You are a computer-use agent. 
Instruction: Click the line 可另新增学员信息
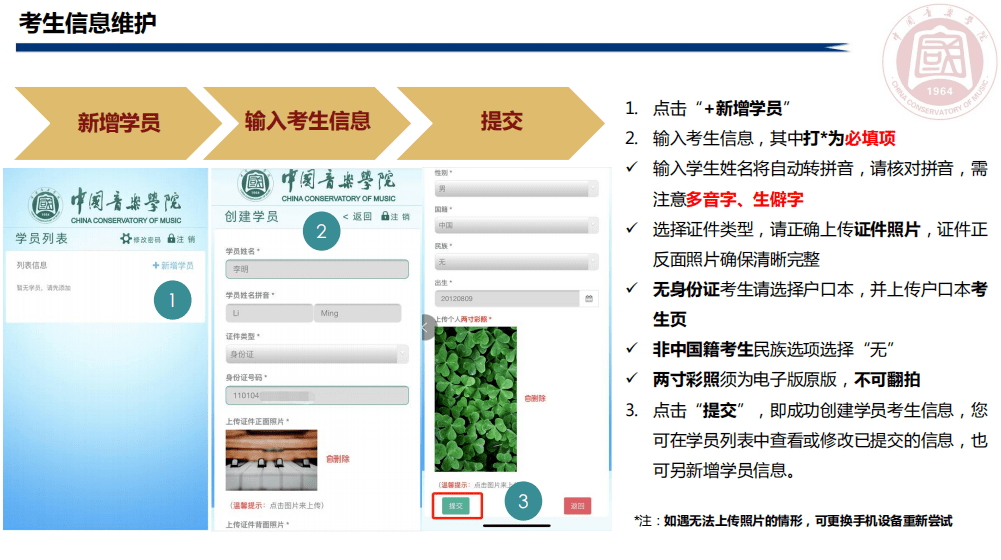(x=724, y=471)
